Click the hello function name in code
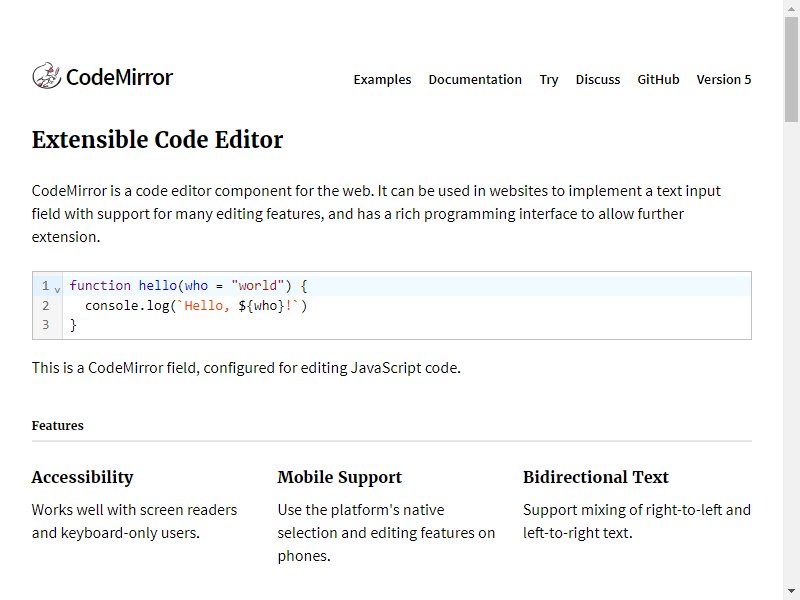 pyautogui.click(x=158, y=285)
